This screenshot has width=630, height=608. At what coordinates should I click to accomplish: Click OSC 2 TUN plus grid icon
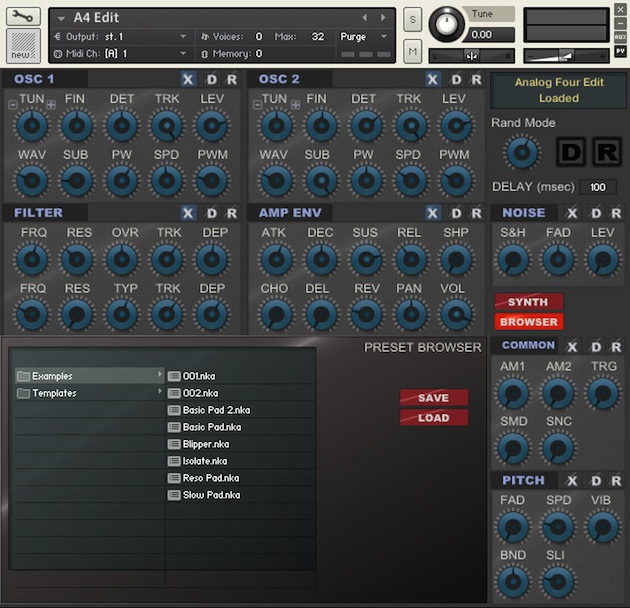click(295, 105)
